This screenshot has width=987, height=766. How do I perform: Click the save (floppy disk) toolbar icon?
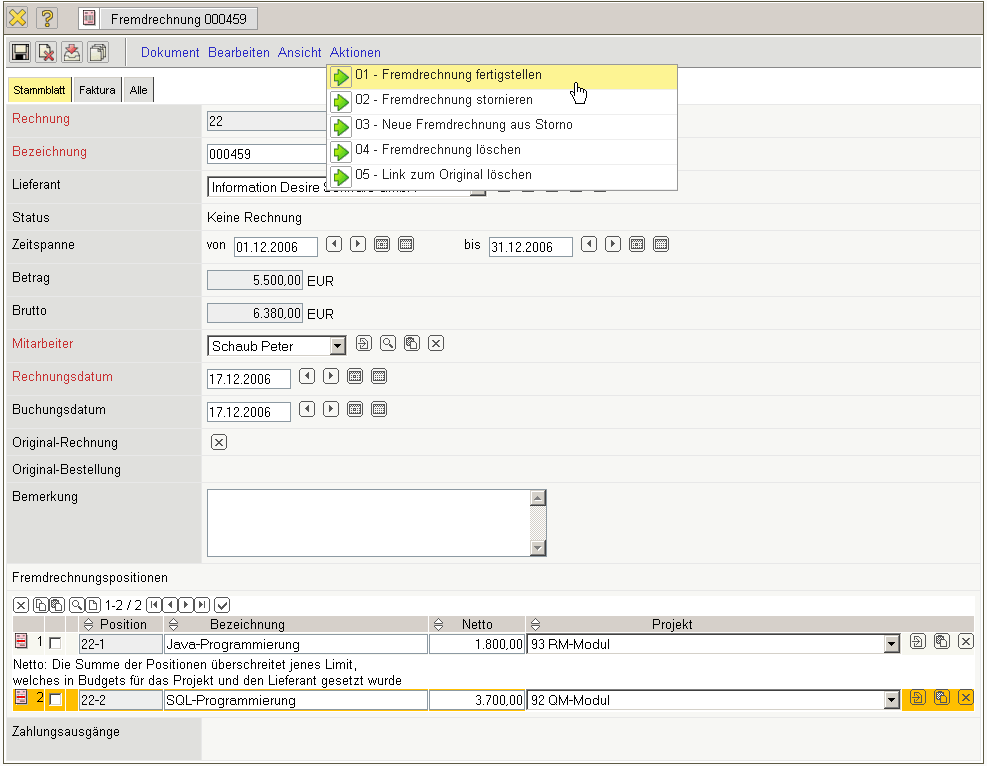click(20, 53)
